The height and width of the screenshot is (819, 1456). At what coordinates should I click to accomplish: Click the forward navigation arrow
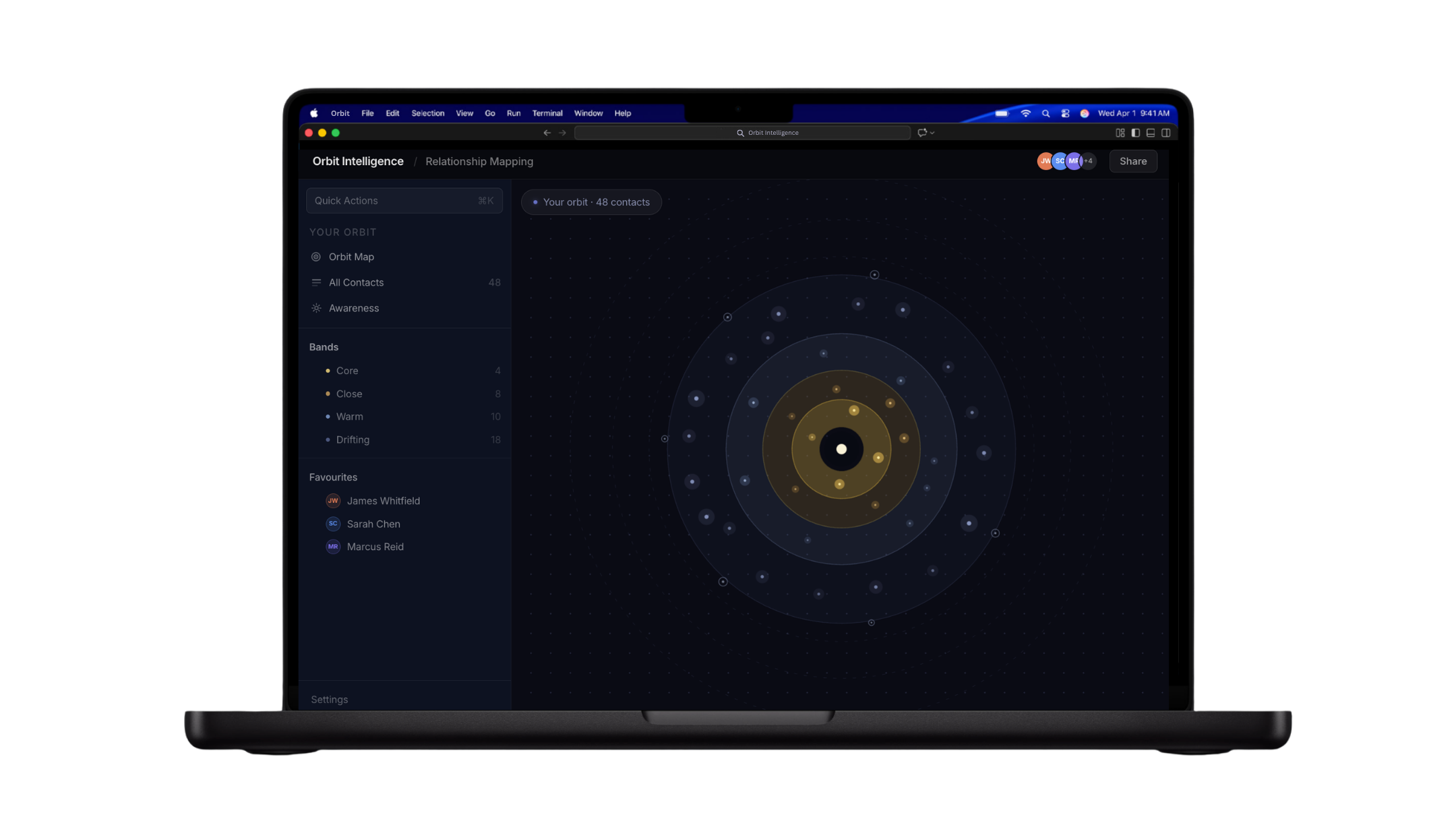click(563, 133)
